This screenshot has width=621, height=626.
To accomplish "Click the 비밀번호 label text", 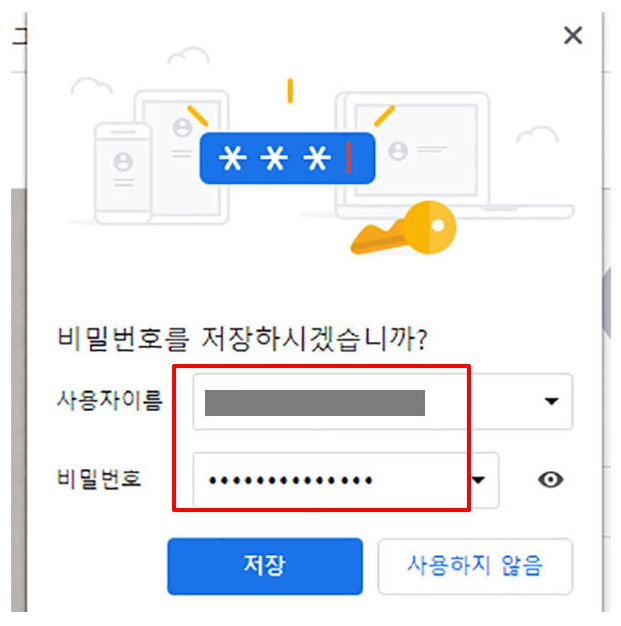I will [99, 479].
